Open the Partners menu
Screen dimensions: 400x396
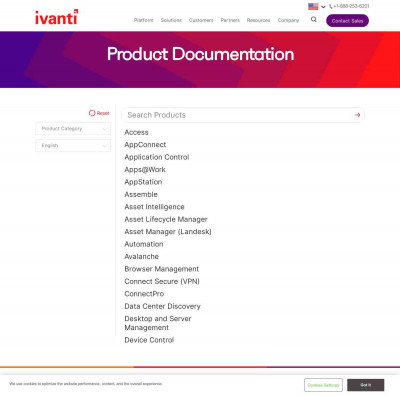point(230,20)
